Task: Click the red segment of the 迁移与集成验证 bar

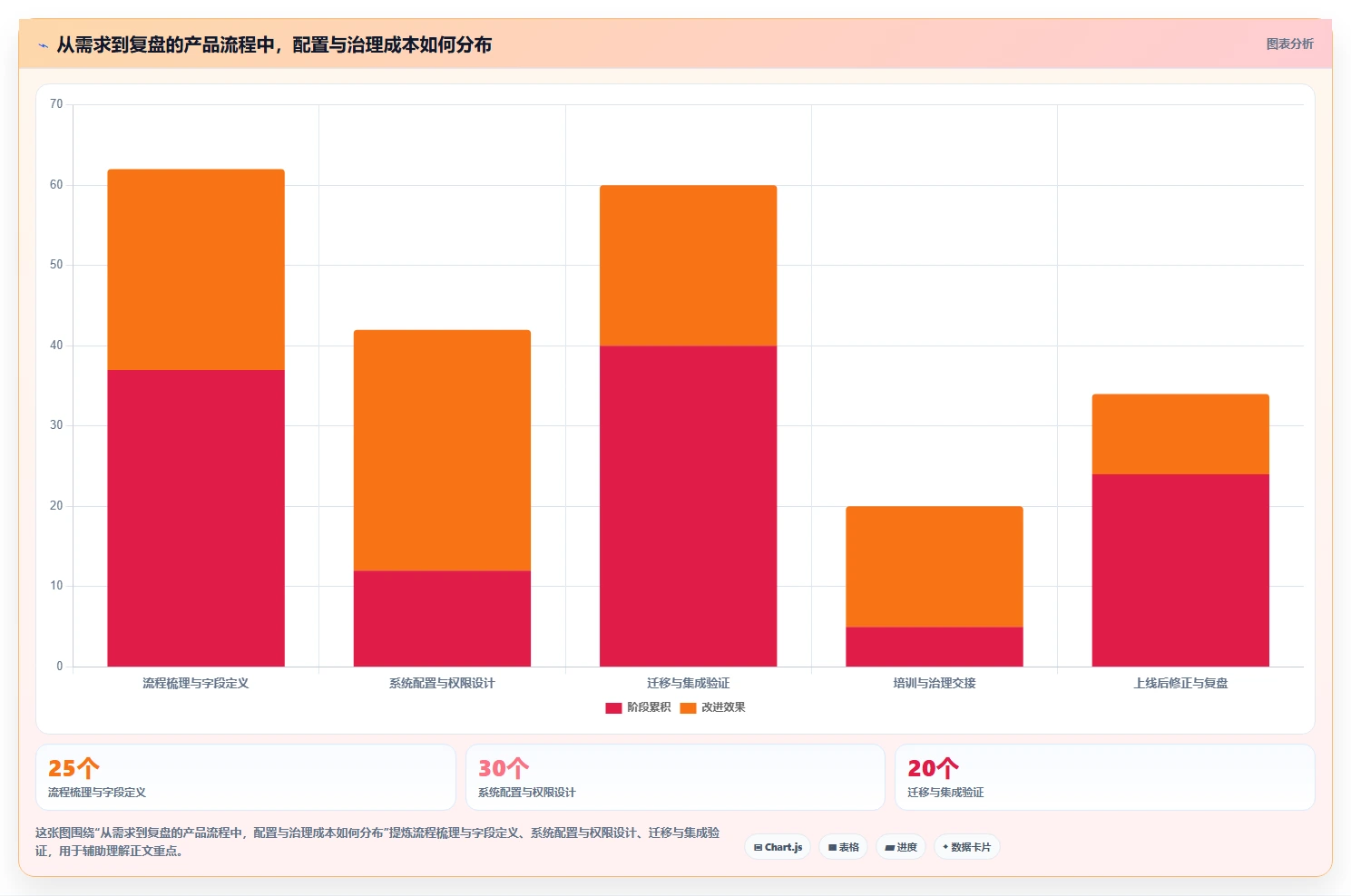Action: pyautogui.click(x=688, y=506)
